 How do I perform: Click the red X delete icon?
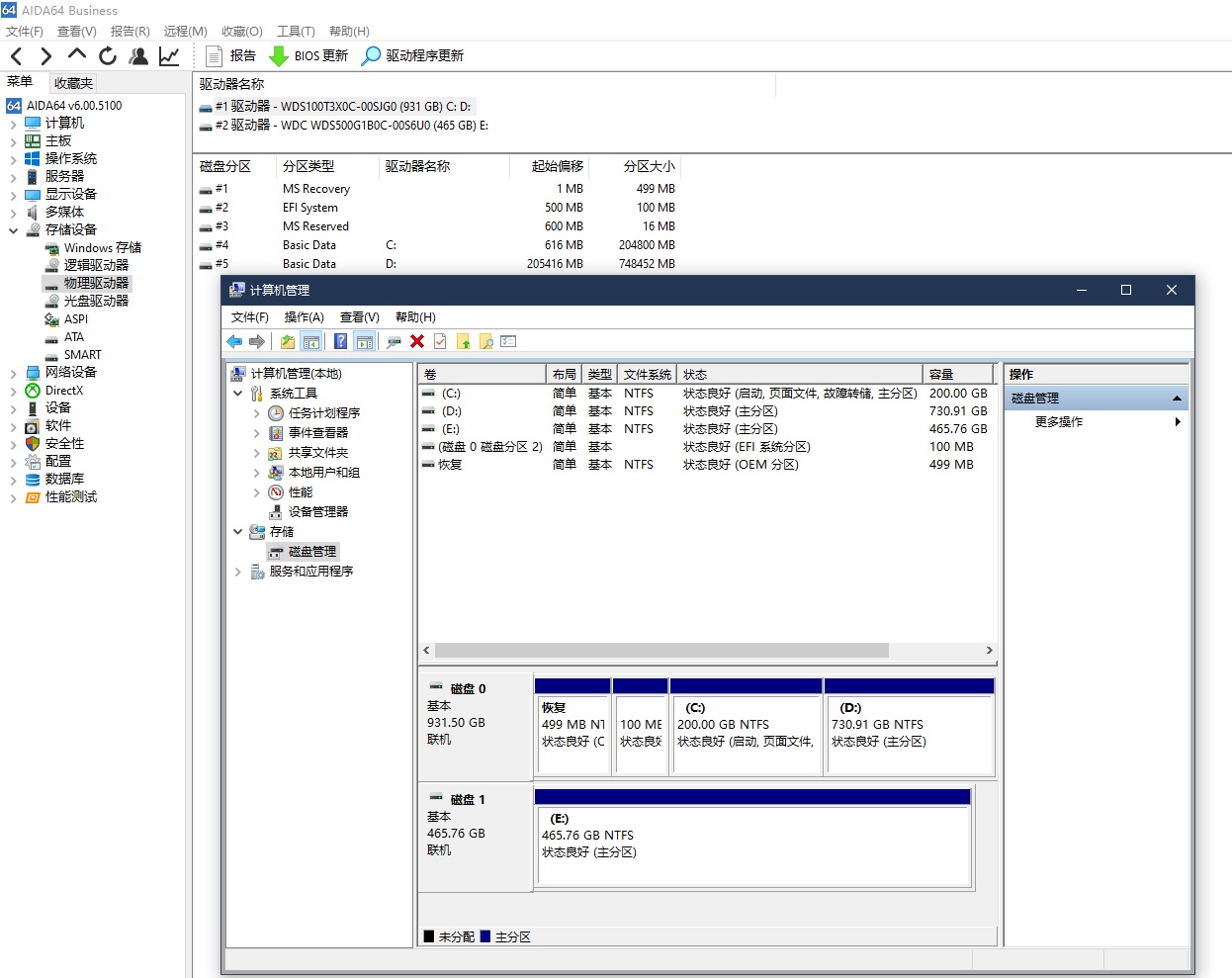coord(417,341)
